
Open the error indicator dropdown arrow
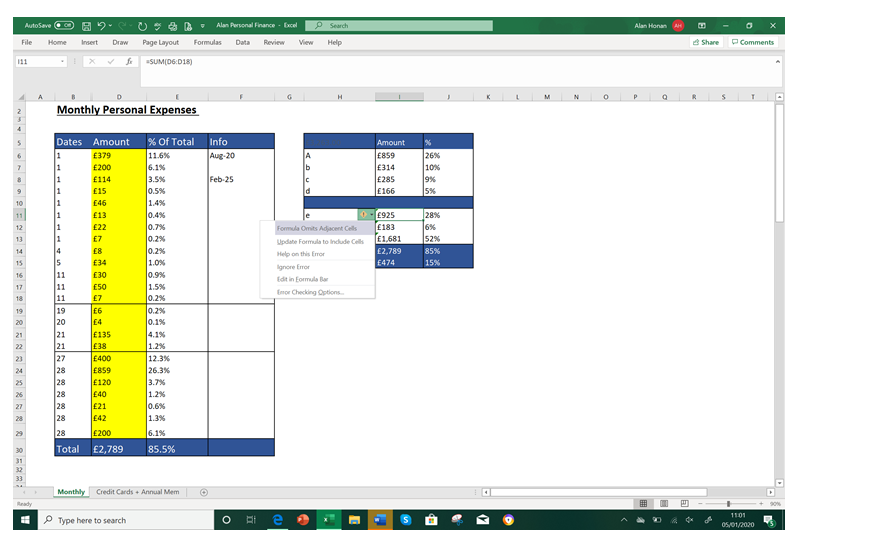tap(371, 215)
